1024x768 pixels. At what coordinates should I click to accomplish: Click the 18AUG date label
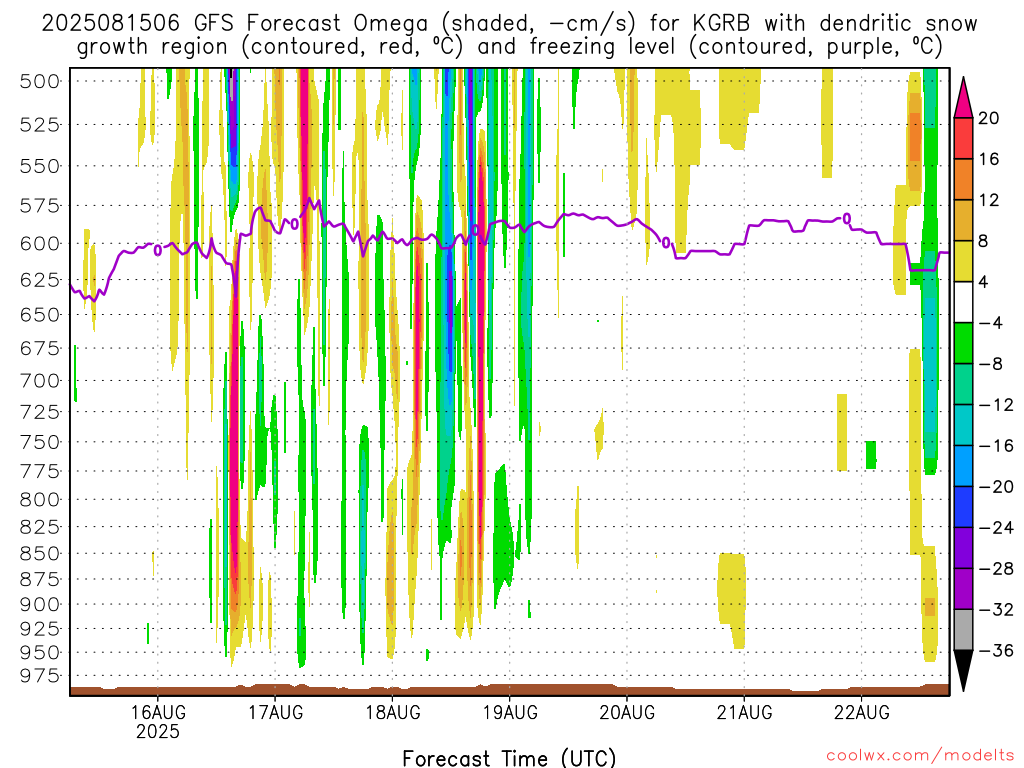pos(392,712)
